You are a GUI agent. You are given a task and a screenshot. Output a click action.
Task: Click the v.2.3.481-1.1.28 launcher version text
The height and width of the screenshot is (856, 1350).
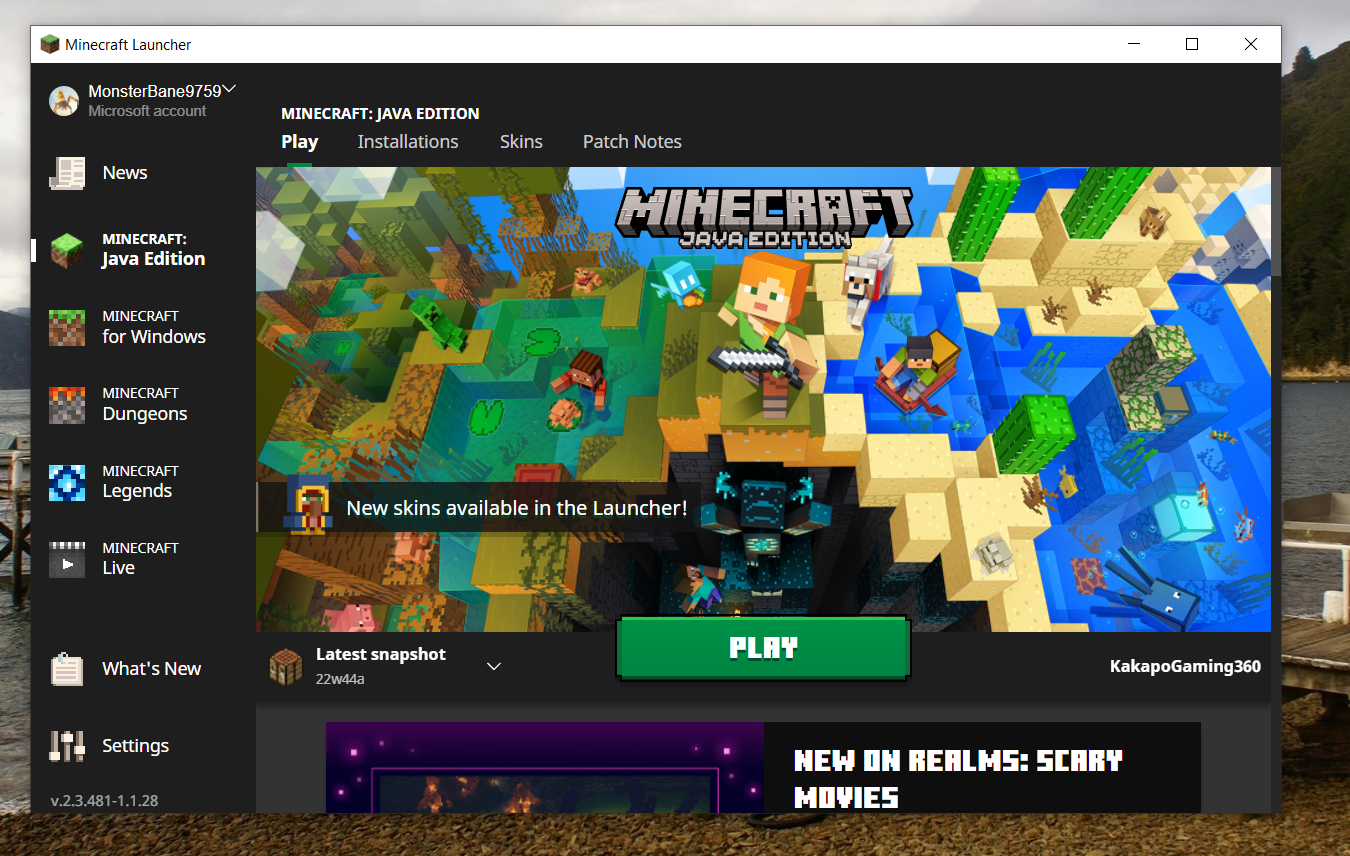104,800
